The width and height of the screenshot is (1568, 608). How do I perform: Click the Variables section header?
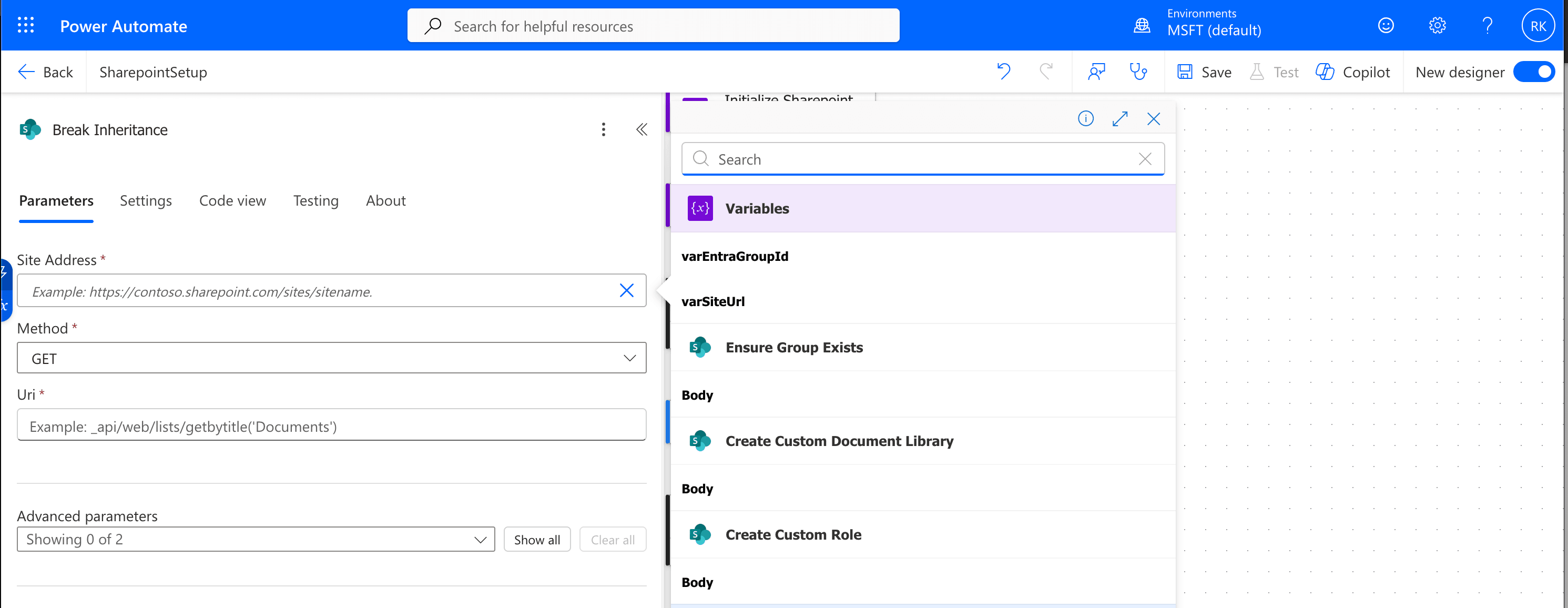point(923,208)
